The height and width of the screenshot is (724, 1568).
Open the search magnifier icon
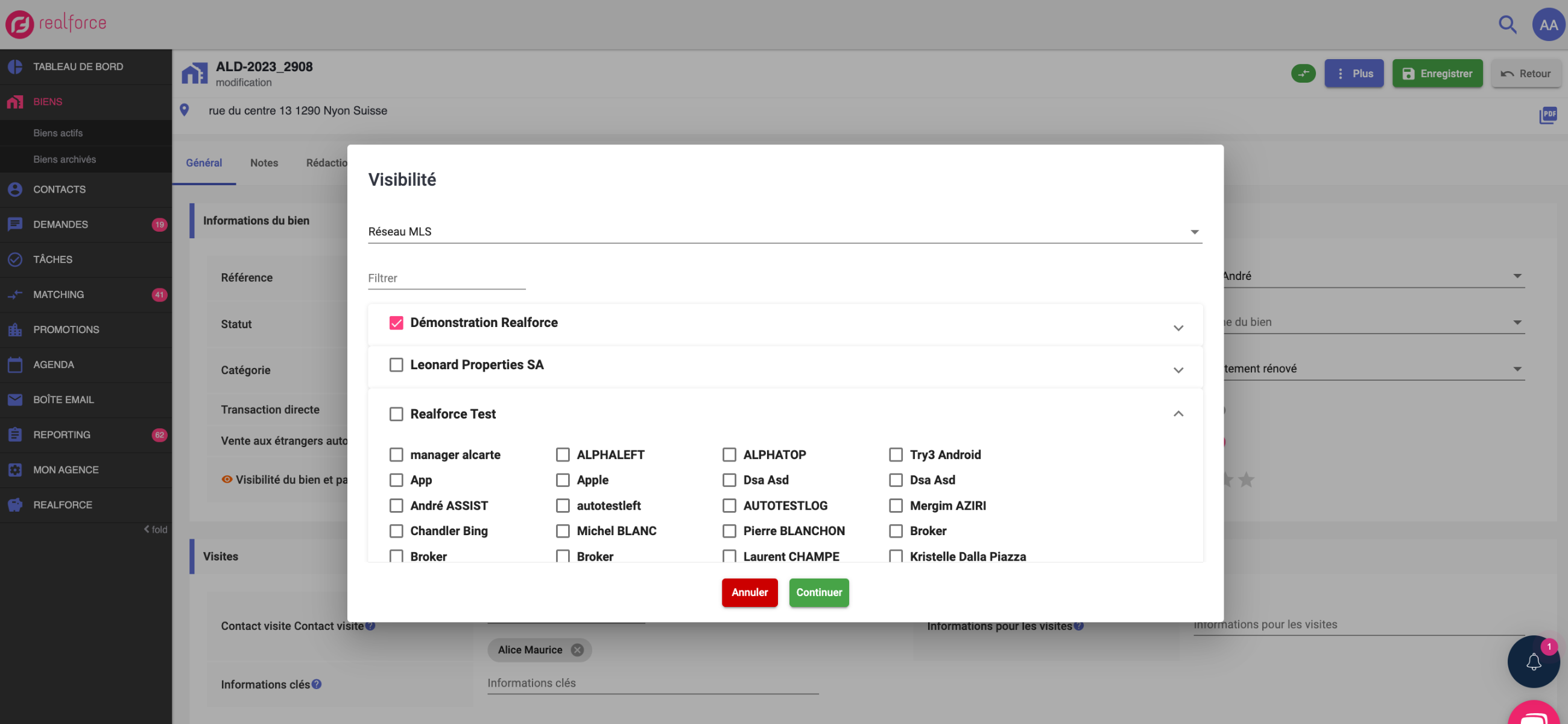(x=1507, y=24)
